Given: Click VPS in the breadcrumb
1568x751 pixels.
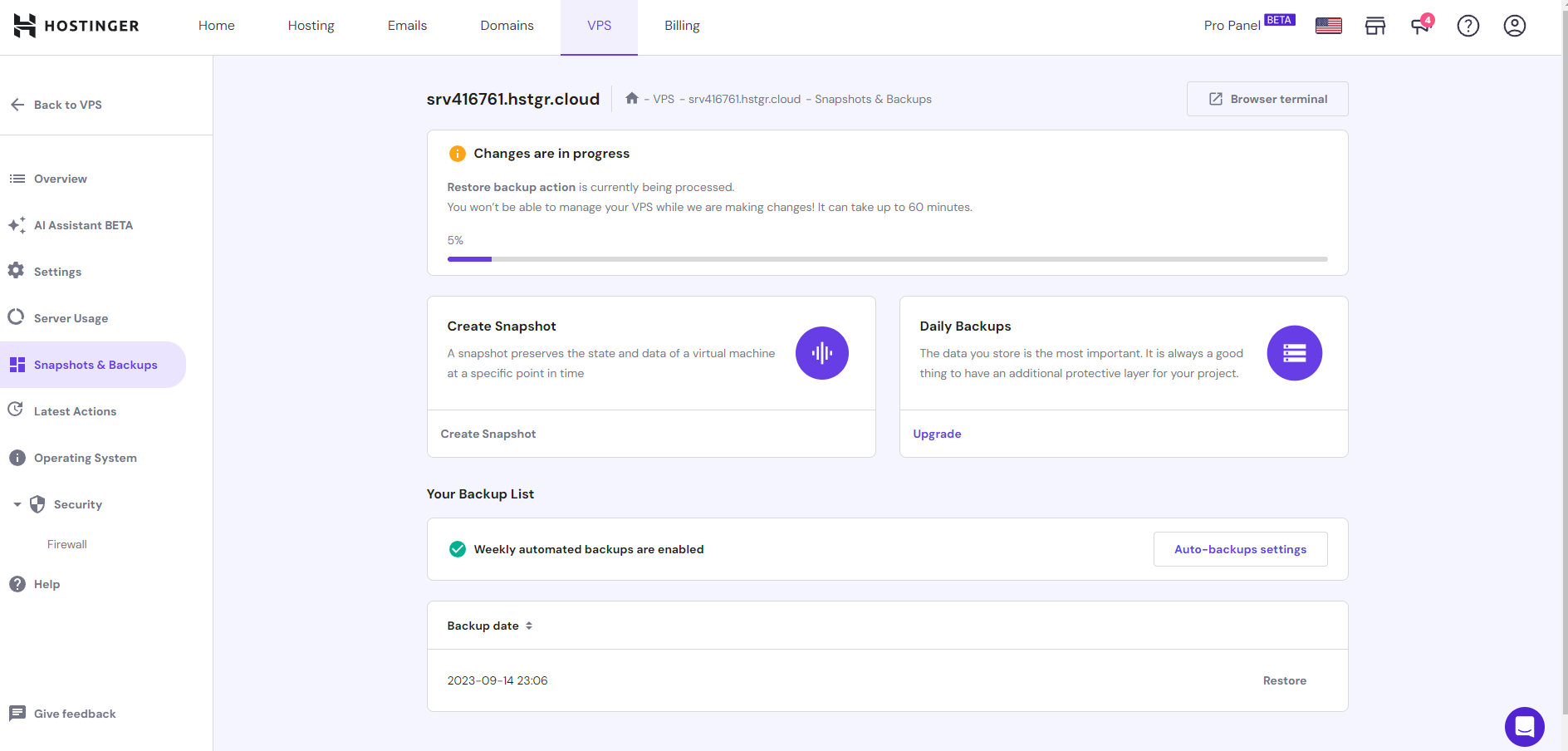Looking at the screenshot, I should coord(664,99).
